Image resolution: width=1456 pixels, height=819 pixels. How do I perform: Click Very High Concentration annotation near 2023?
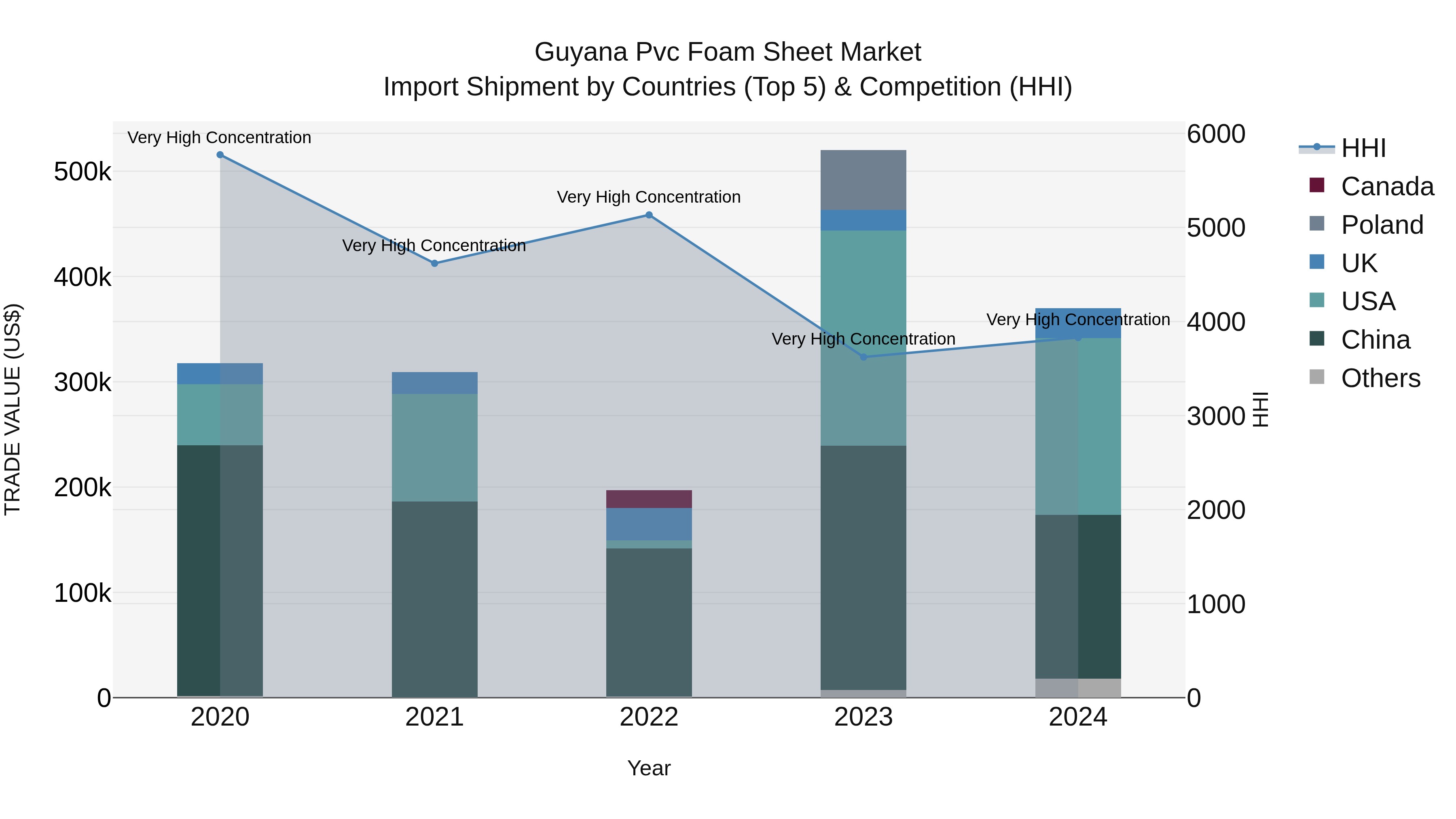pyautogui.click(x=863, y=339)
